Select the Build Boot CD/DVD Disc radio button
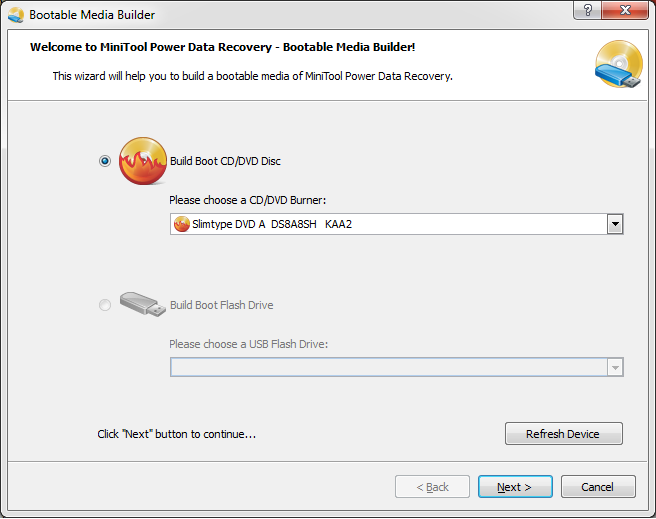This screenshot has width=656, height=519. click(x=105, y=161)
